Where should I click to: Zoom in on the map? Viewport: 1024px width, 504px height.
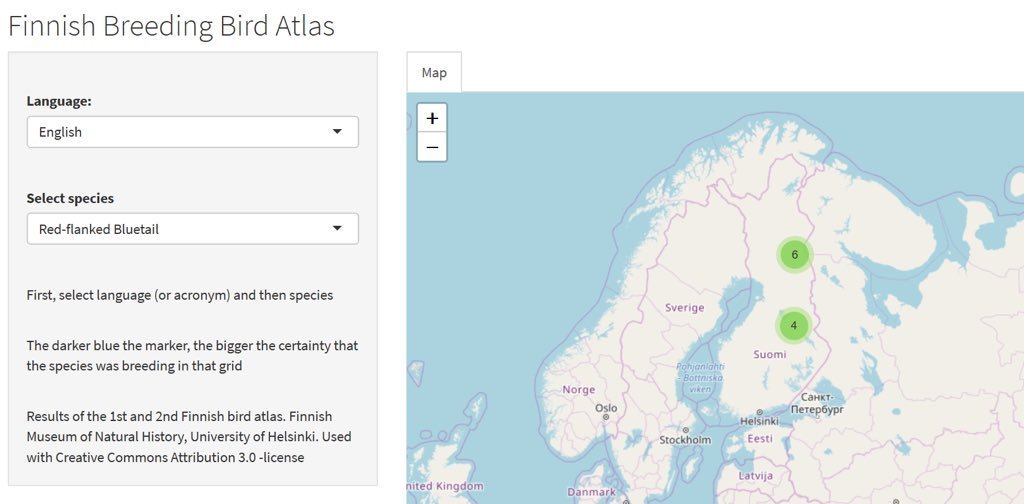coord(432,118)
